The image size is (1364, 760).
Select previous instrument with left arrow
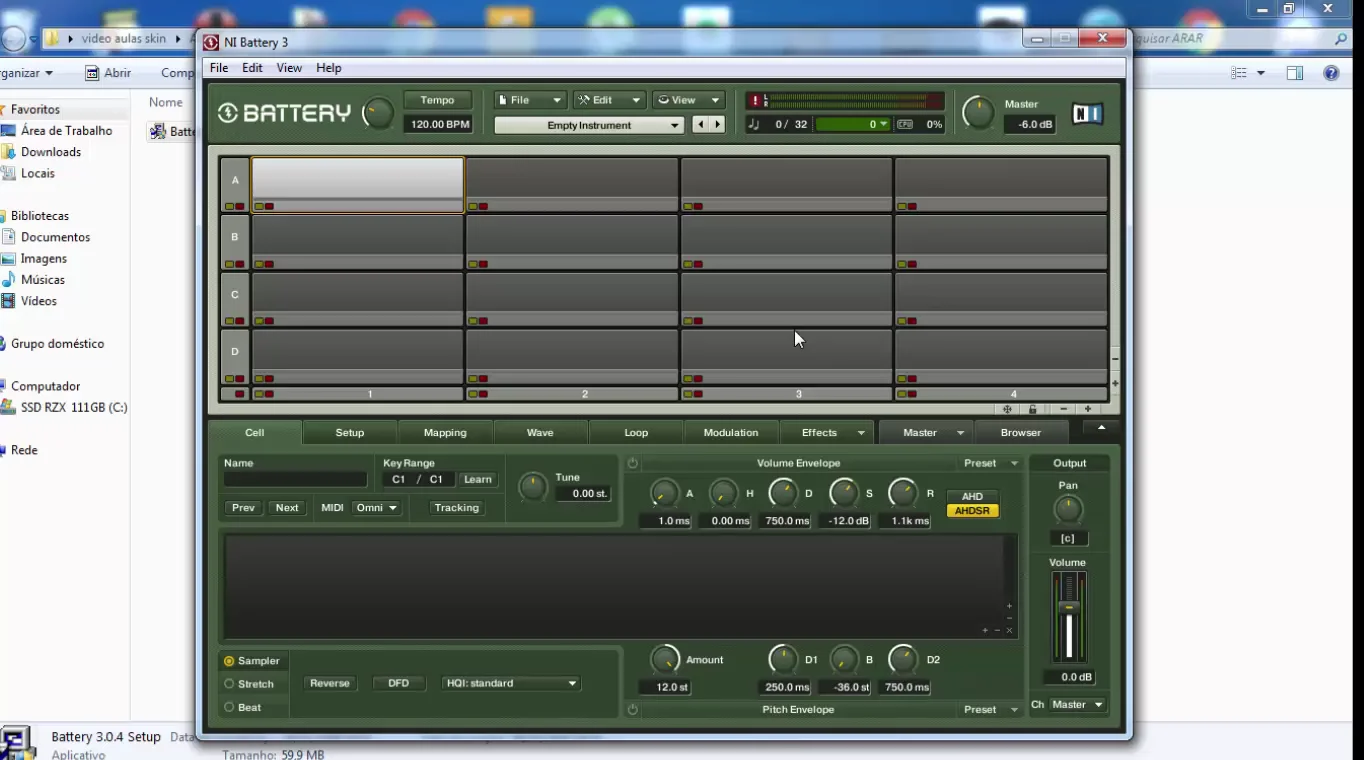[700, 125]
